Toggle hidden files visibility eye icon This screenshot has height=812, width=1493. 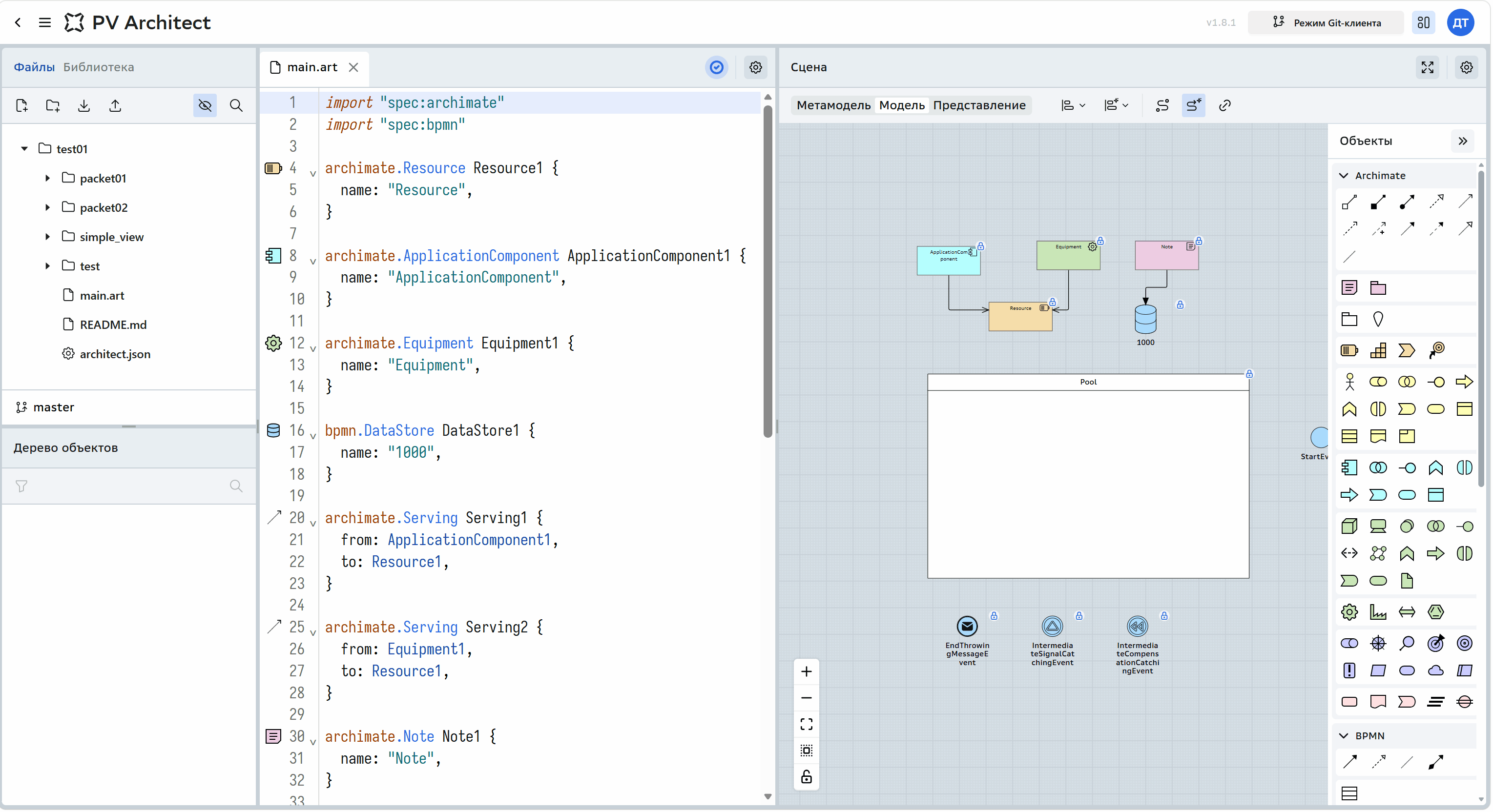coord(205,105)
